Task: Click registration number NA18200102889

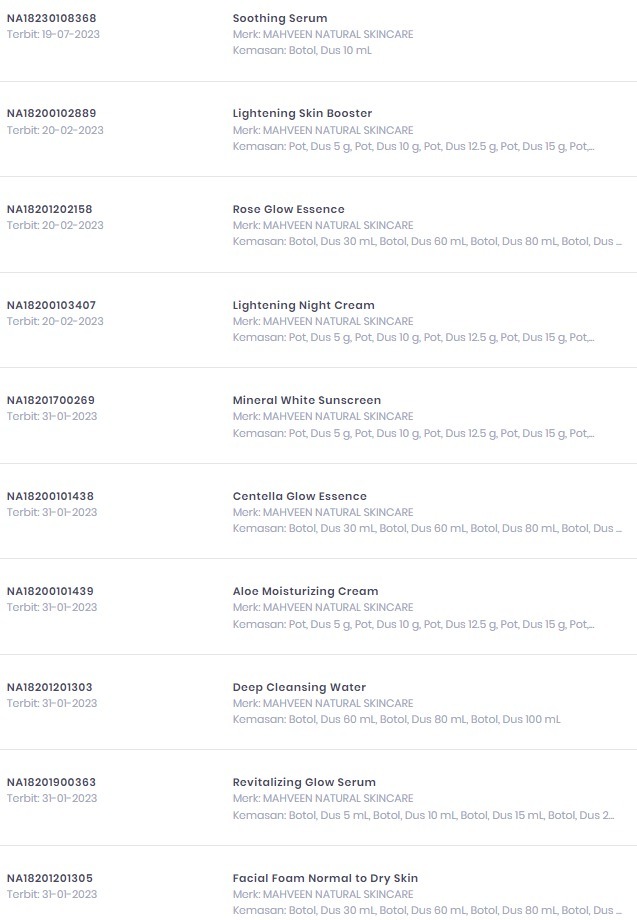Action: pyautogui.click(x=51, y=113)
